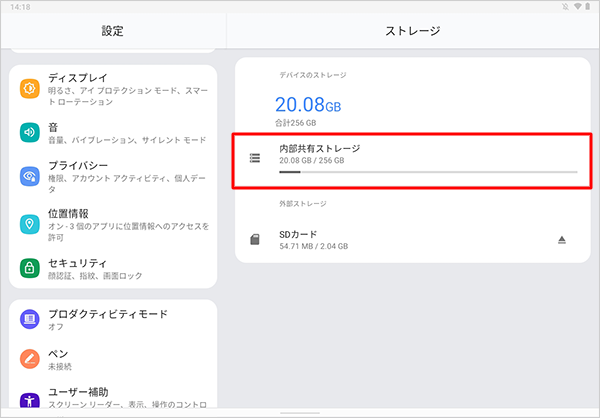Image resolution: width=600 pixels, height=418 pixels.
Task: Open 位置情報 settings
Action: (113, 225)
